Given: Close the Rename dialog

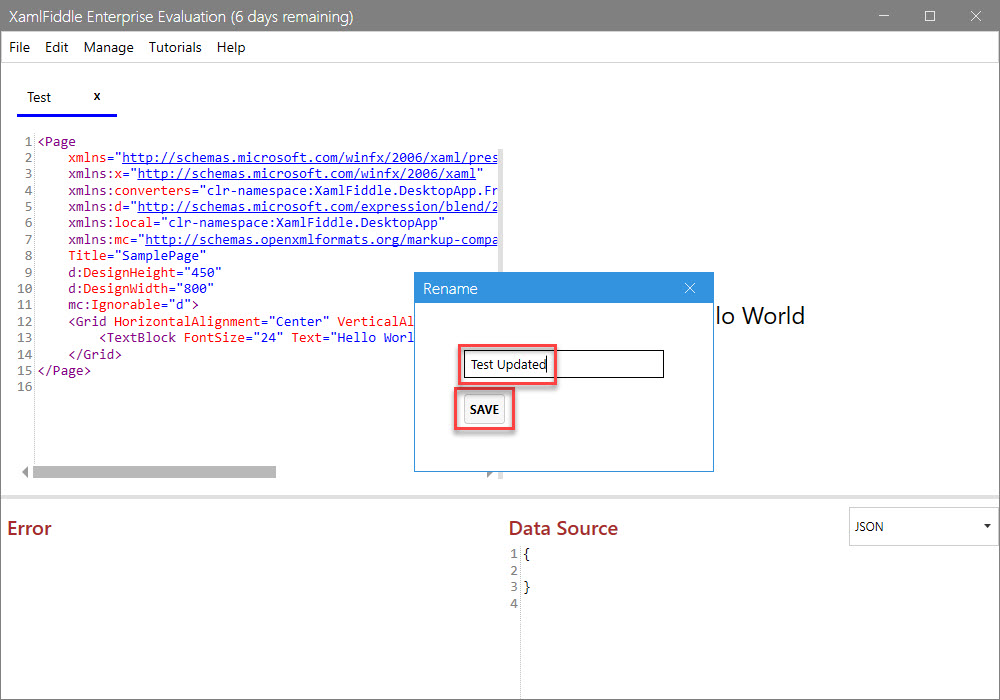Looking at the screenshot, I should pos(689,288).
